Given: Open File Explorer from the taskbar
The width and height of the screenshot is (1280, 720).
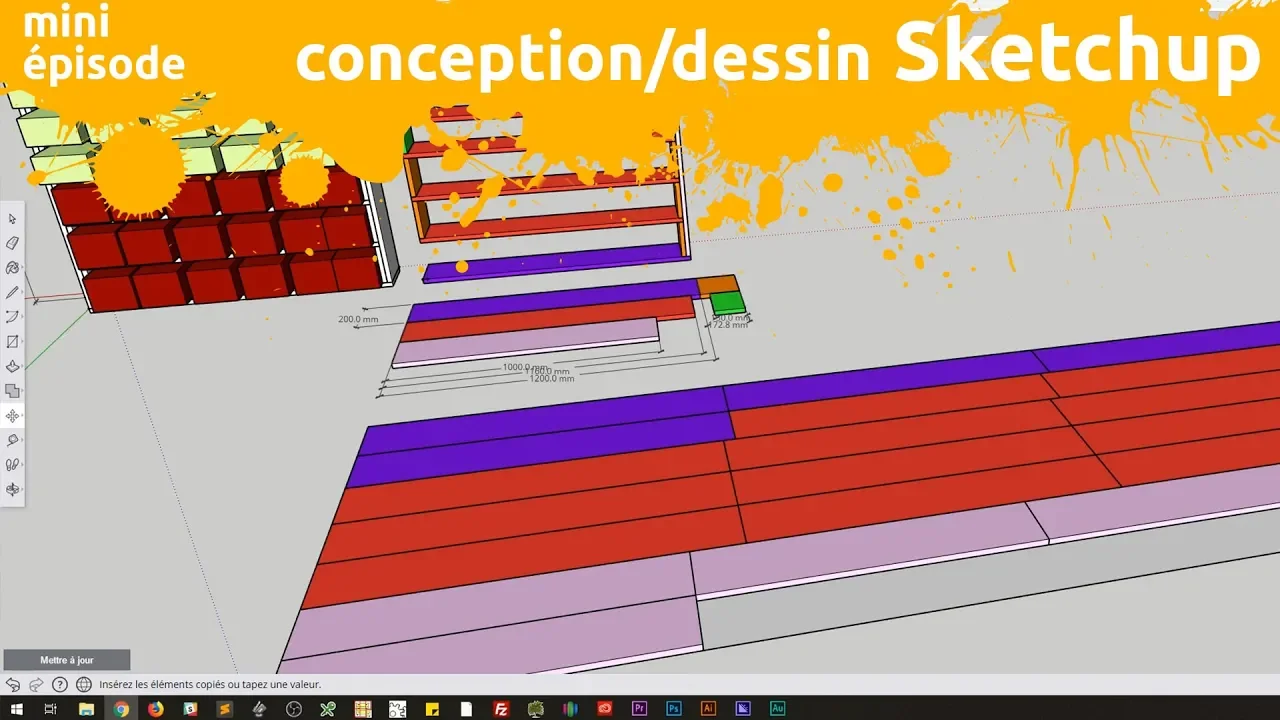Looking at the screenshot, I should (86, 709).
